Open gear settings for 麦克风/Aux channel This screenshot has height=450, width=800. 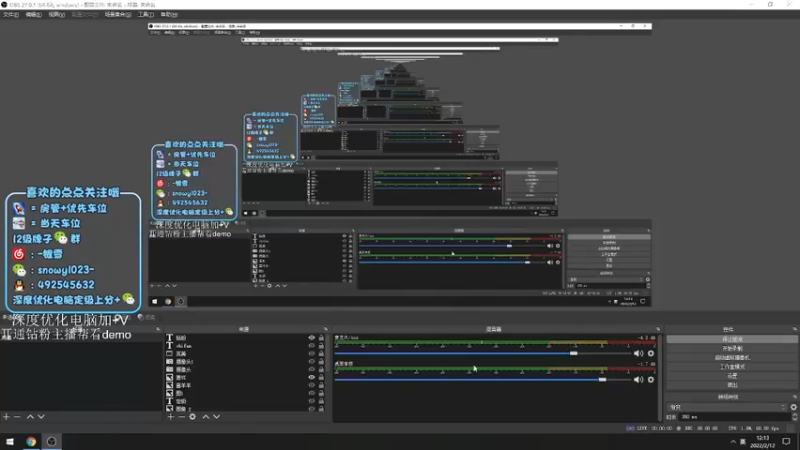[x=651, y=353]
